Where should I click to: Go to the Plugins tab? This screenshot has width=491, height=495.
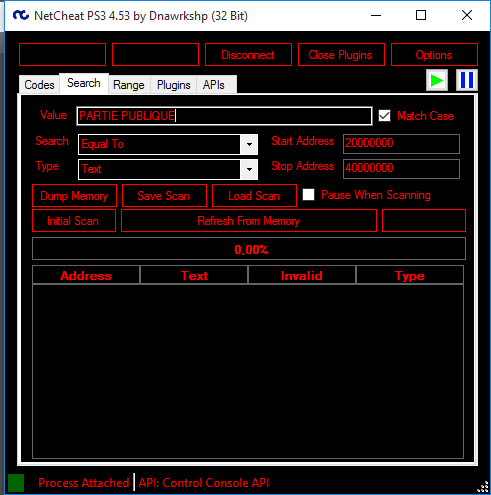173,85
